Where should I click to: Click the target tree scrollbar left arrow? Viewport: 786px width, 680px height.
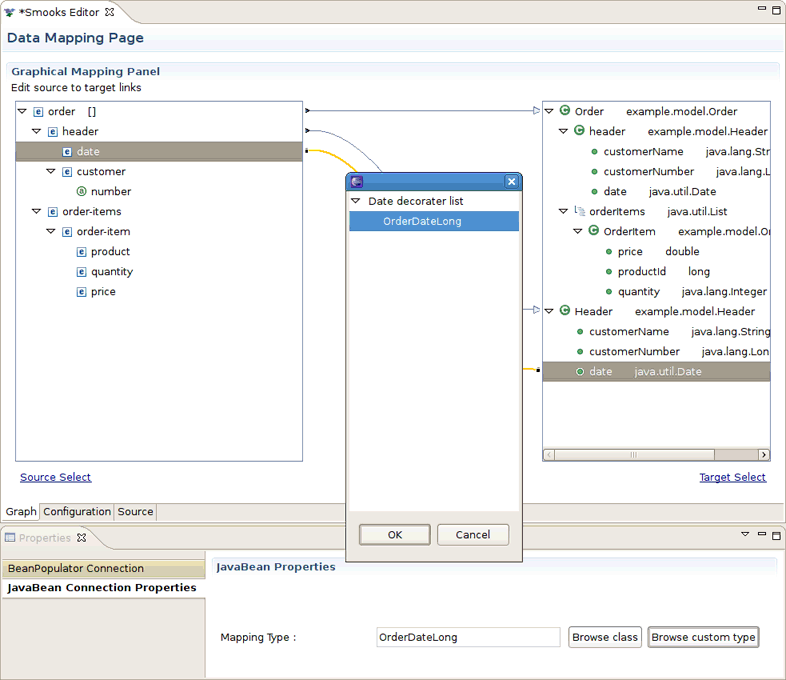(549, 455)
